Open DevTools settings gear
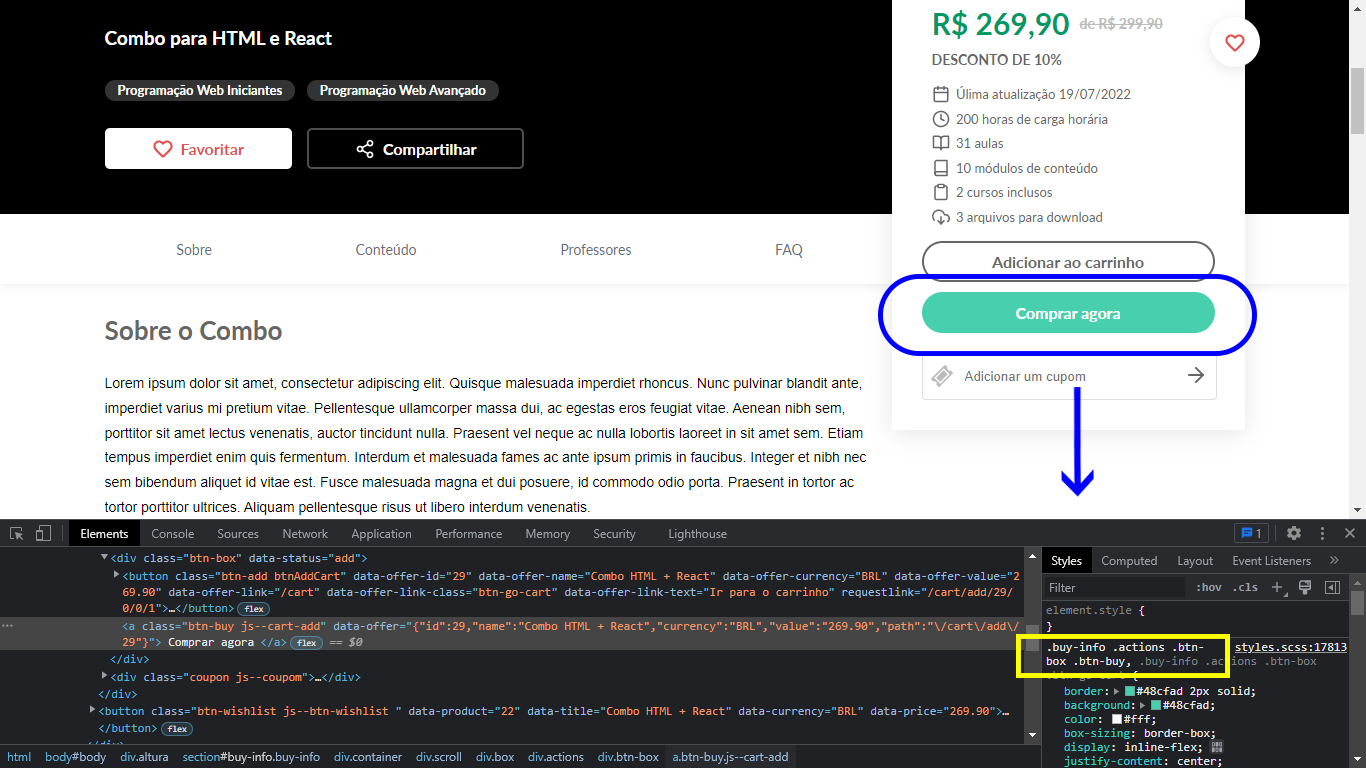 click(x=1294, y=533)
